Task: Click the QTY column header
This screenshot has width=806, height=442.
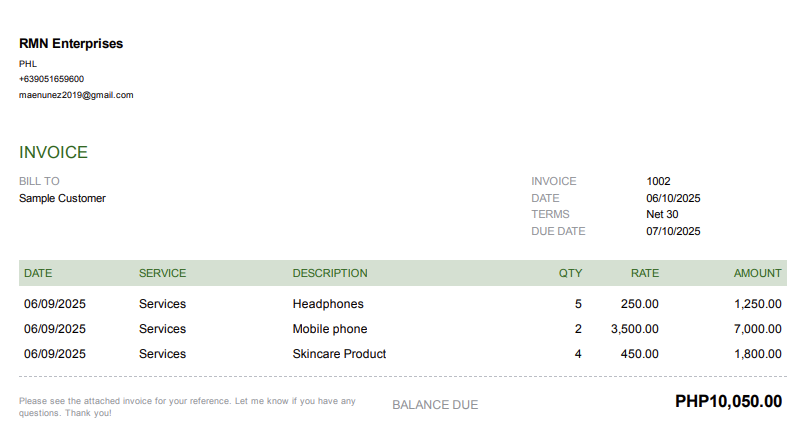Action: coord(570,273)
